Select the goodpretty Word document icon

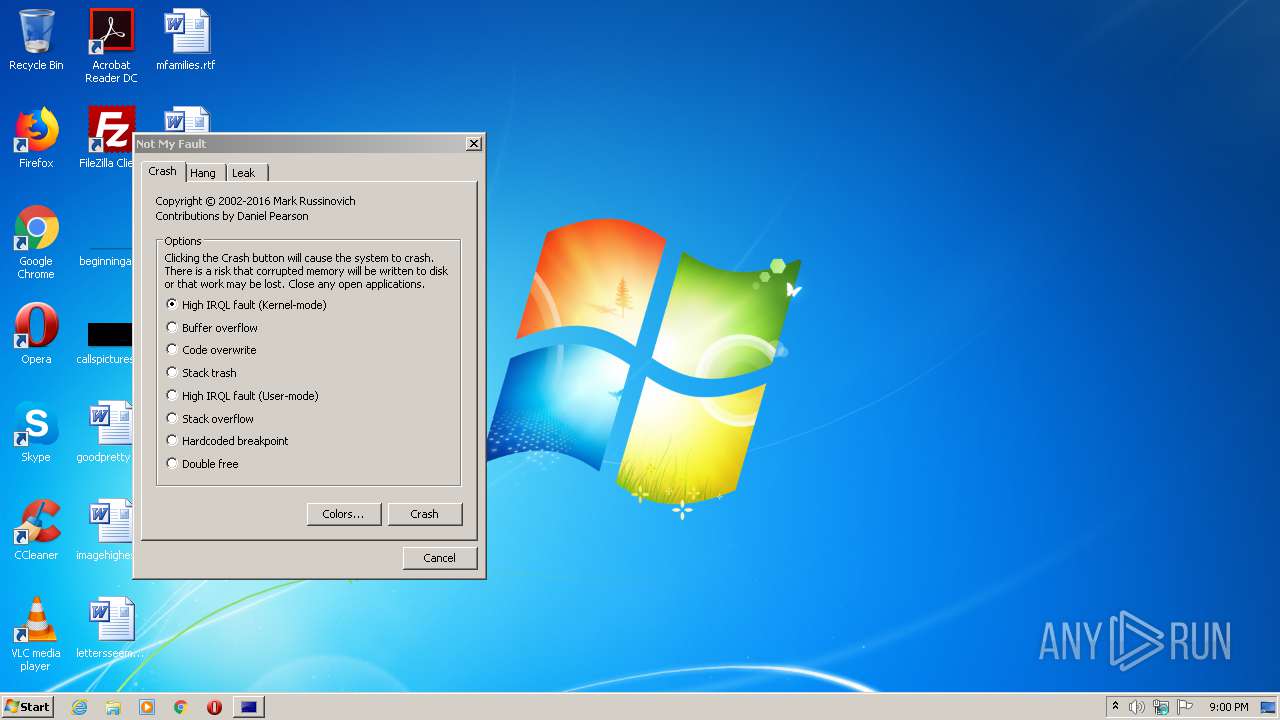pos(106,432)
